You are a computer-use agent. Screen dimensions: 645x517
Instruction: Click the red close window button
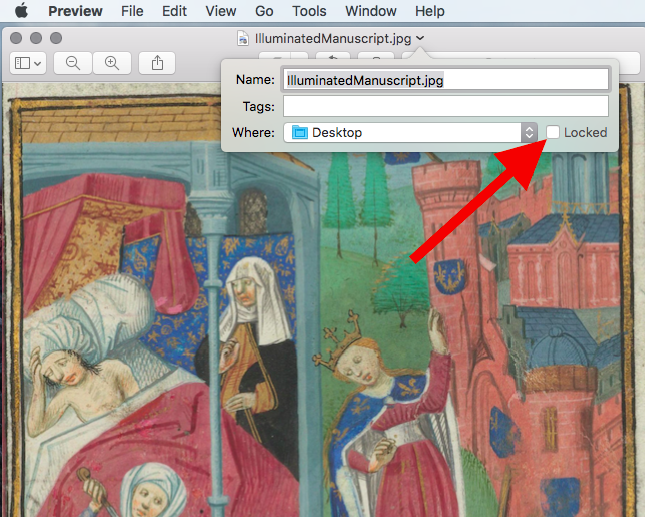(x=16, y=38)
